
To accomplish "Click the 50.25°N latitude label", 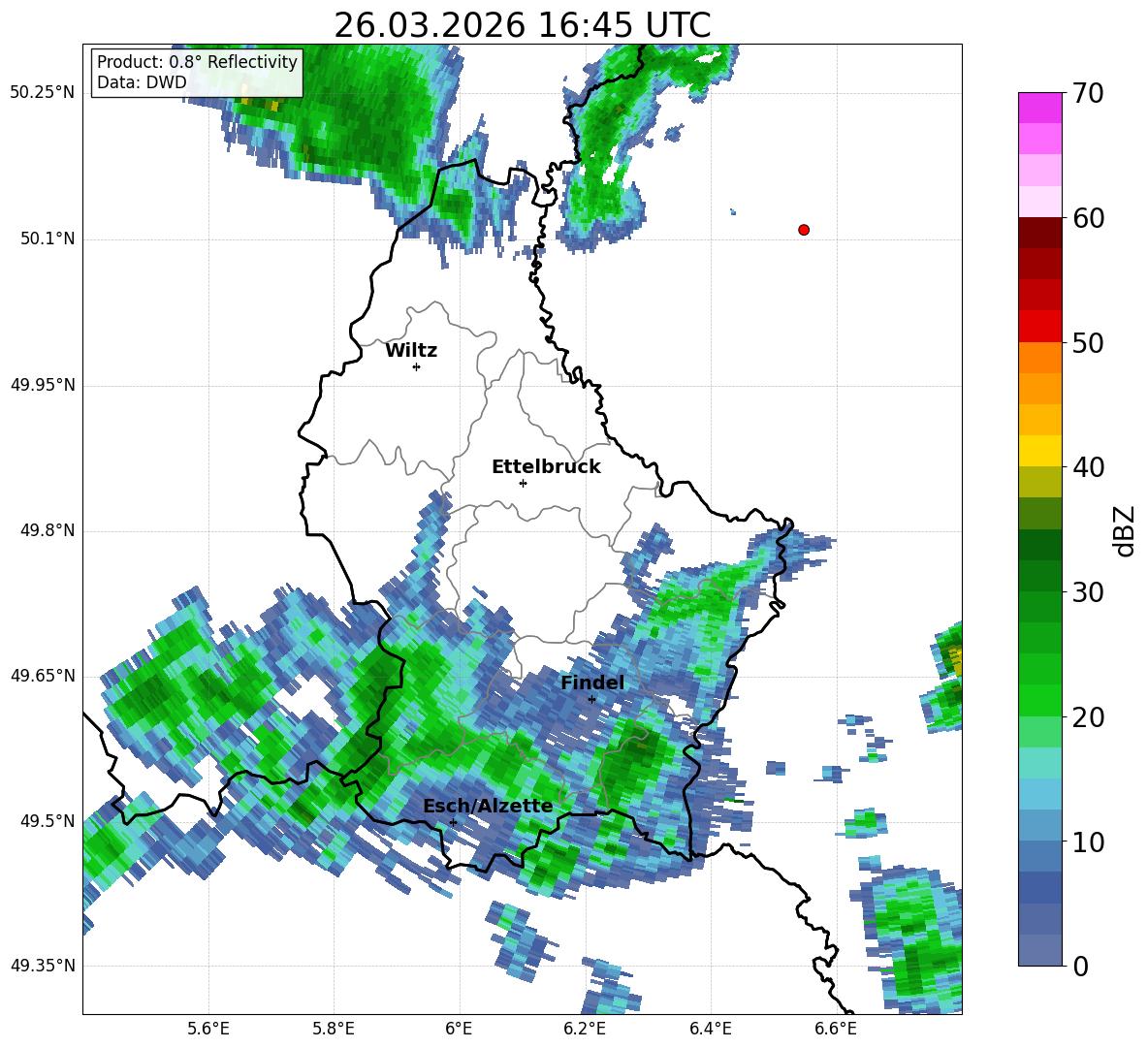I will point(43,93).
